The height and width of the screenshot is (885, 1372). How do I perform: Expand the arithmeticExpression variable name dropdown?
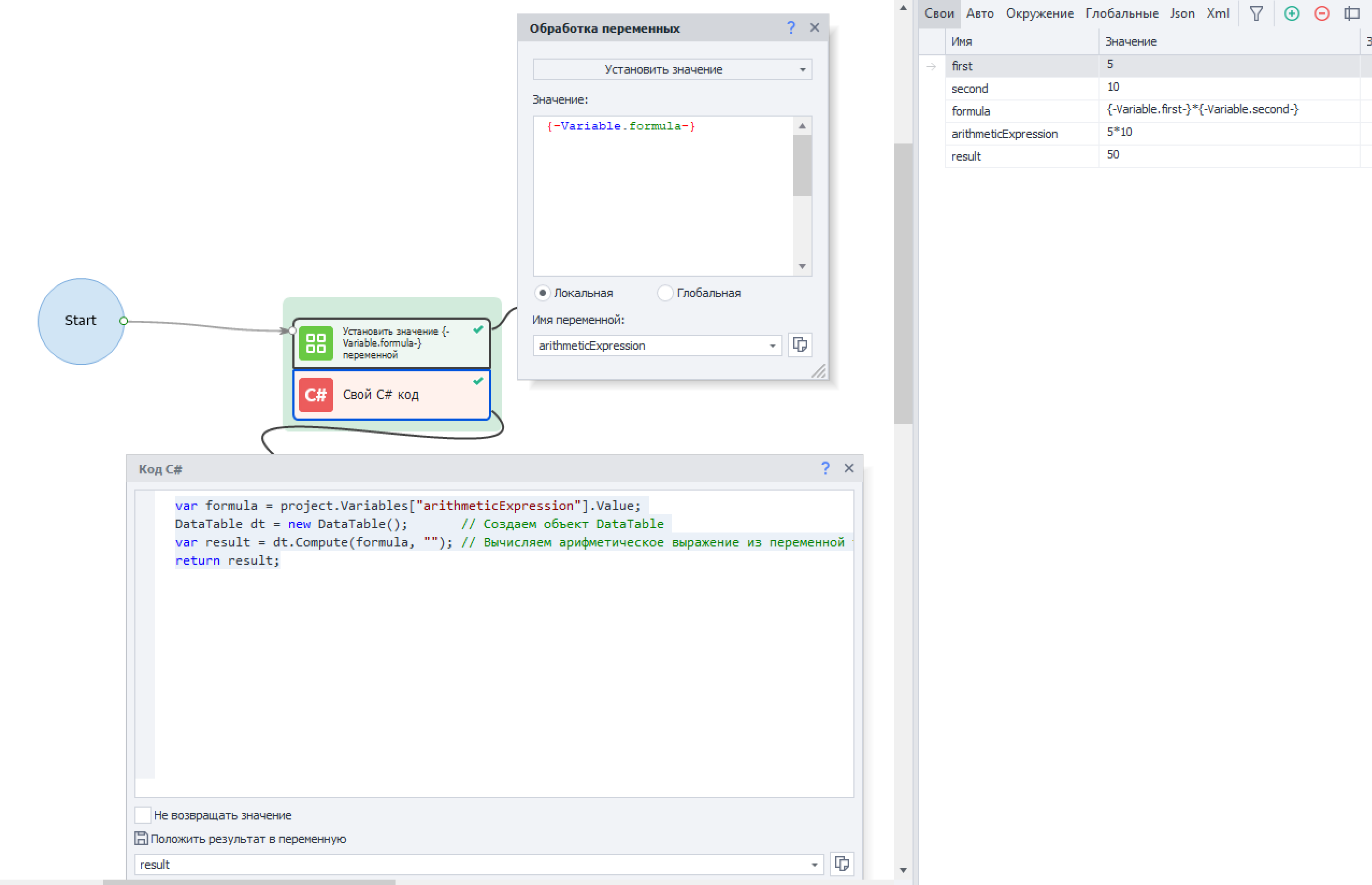772,346
